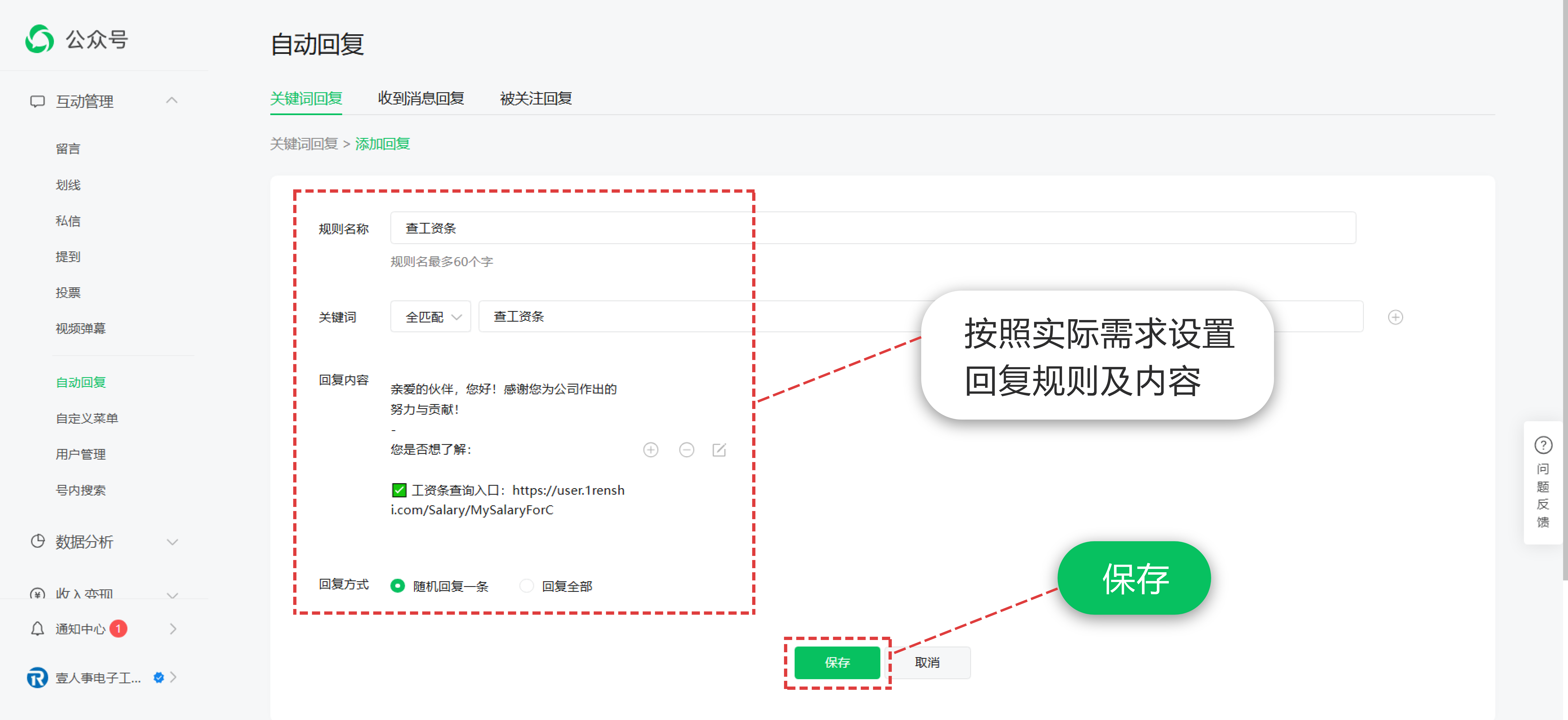Collapse the 互动管理 sidebar section

pyautogui.click(x=172, y=100)
